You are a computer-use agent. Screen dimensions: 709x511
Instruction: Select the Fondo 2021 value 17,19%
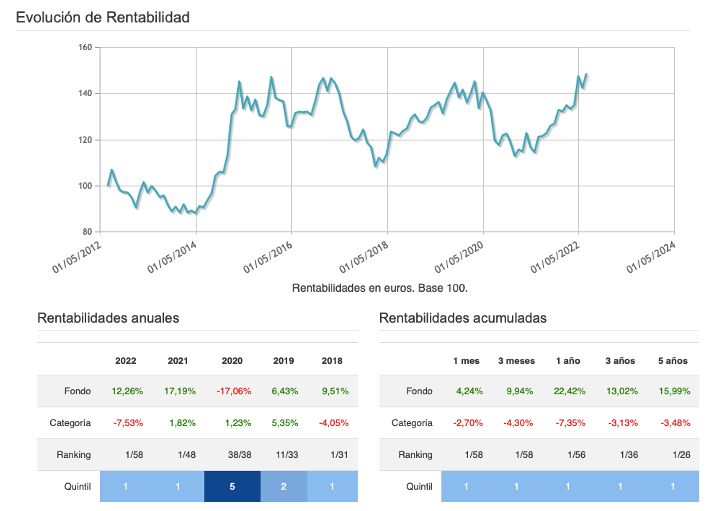[x=179, y=391]
